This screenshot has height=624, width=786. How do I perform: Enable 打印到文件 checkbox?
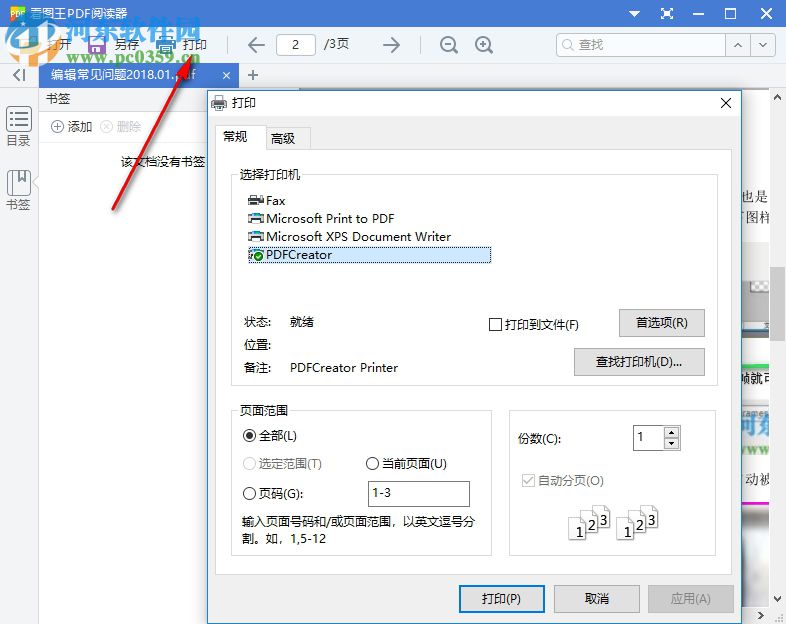(x=495, y=325)
